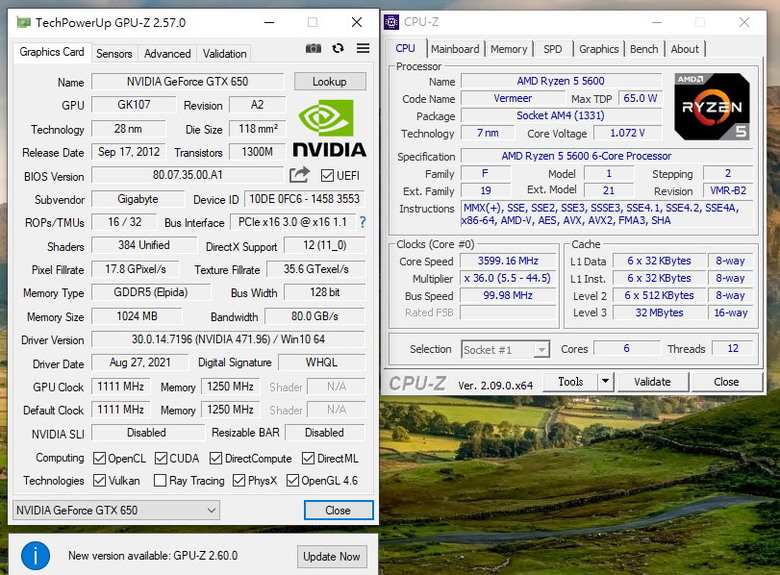
Task: Expand the CPU-Z Tools dropdown arrow
Action: click(x=605, y=382)
